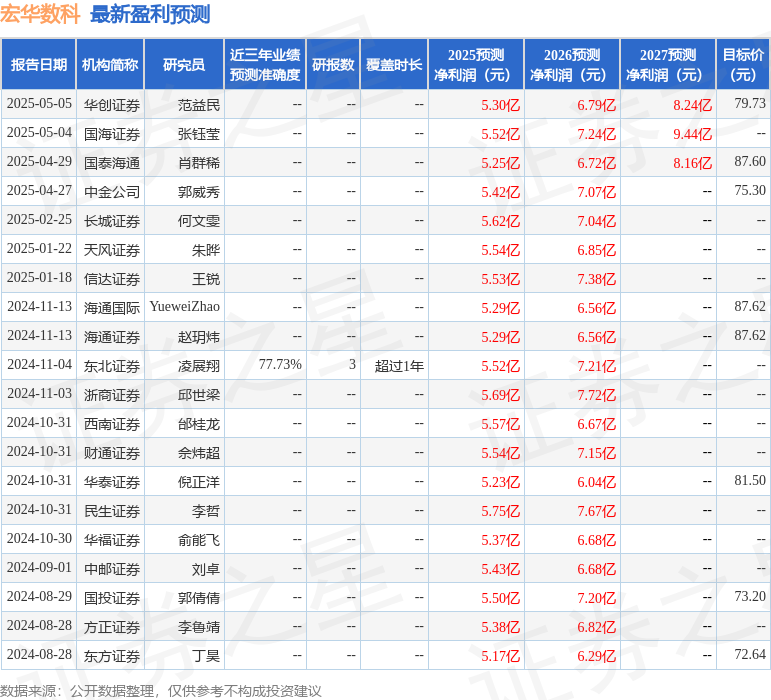The width and height of the screenshot is (771, 700).
Task: Click the 宏华数科 title text
Action: (x=40, y=14)
